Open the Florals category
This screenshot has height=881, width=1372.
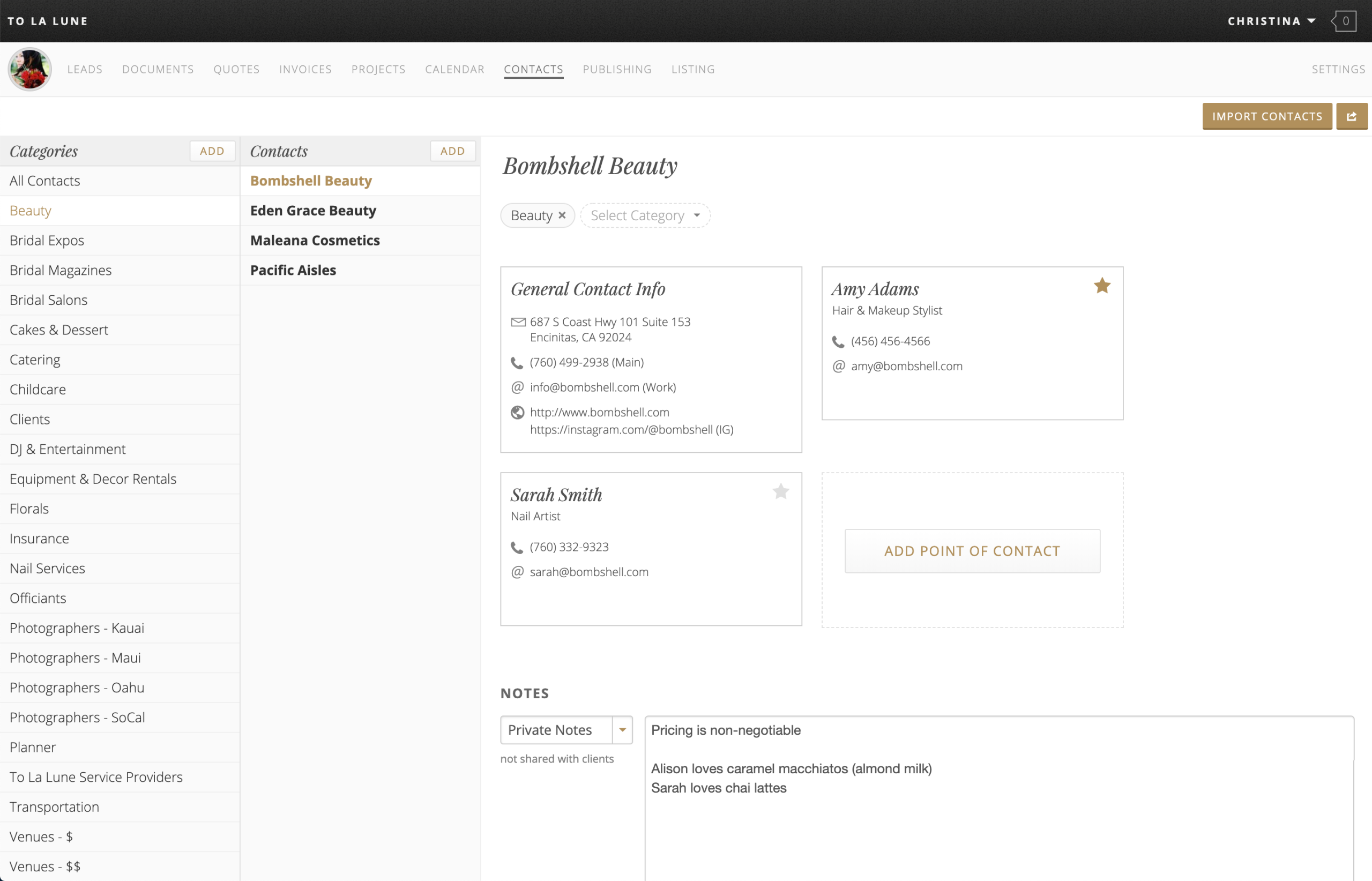(120, 509)
